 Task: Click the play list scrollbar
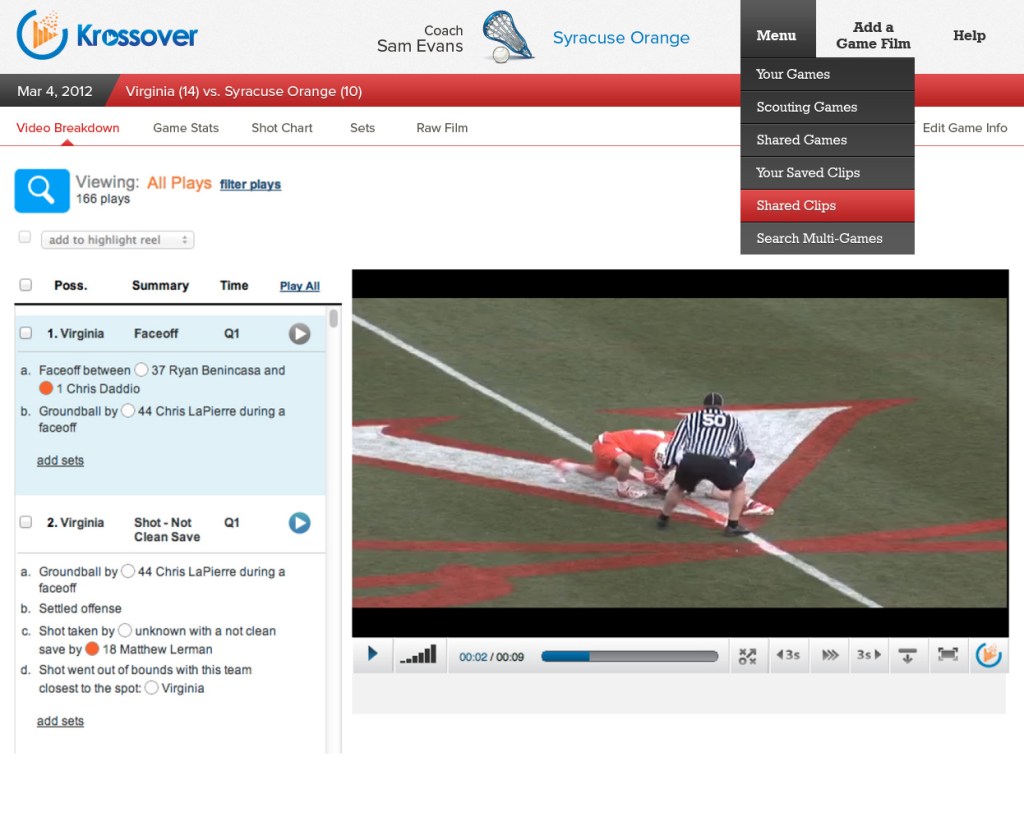(334, 319)
